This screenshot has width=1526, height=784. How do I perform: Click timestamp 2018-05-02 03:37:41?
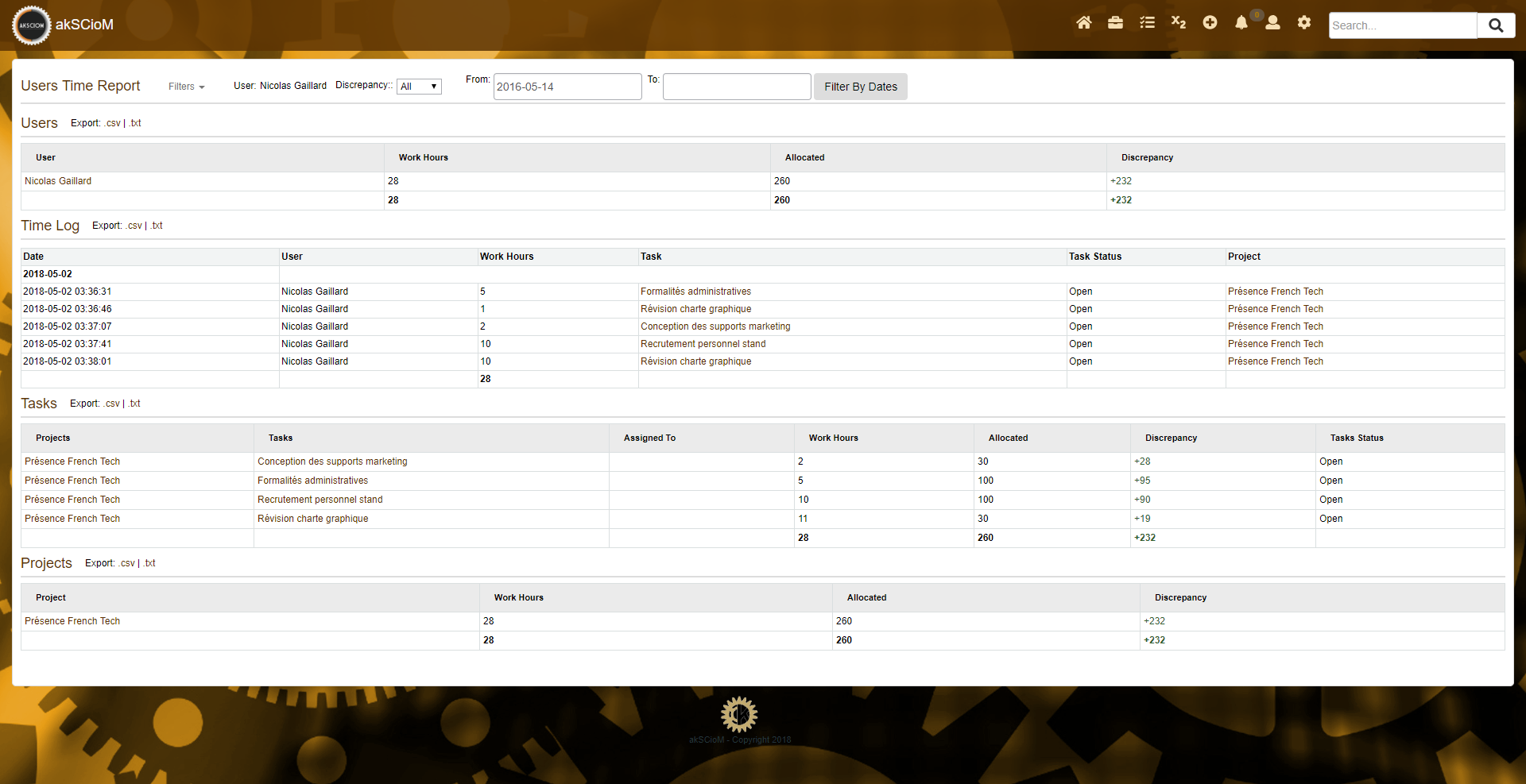click(x=68, y=344)
